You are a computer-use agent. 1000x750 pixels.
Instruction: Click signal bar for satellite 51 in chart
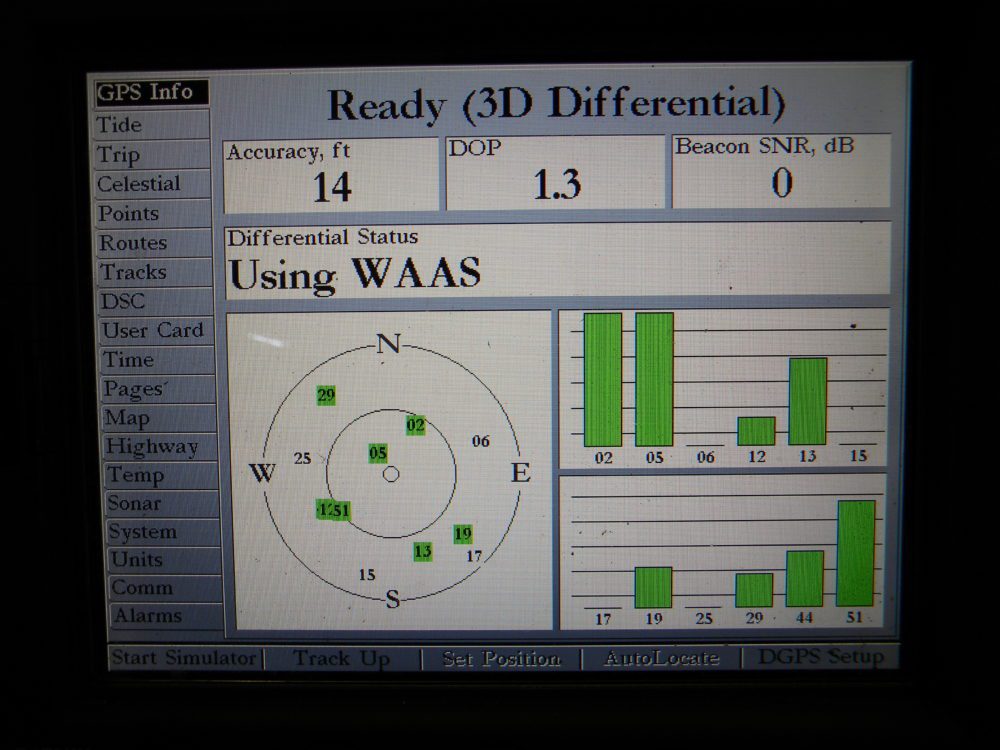[856, 553]
